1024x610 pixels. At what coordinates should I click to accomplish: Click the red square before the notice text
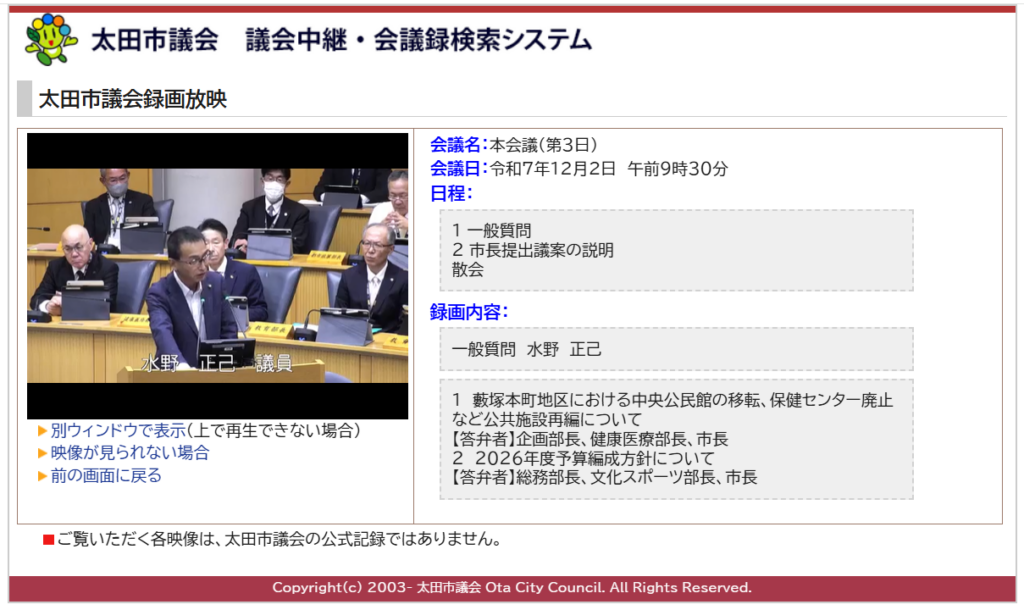(48, 540)
